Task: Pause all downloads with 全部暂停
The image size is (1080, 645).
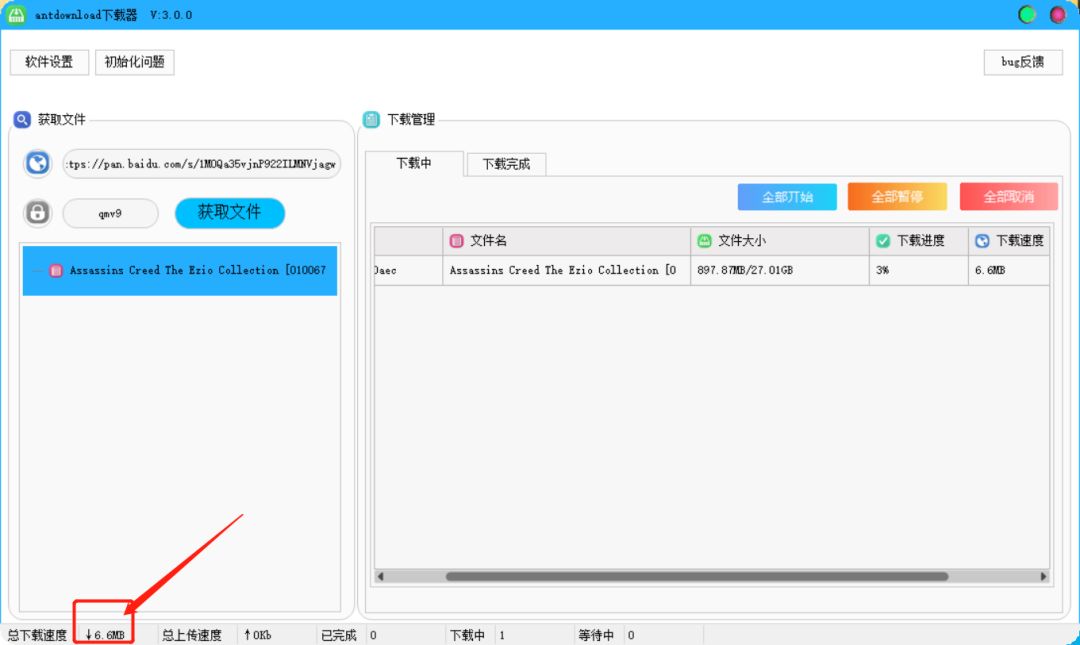Action: click(896, 196)
